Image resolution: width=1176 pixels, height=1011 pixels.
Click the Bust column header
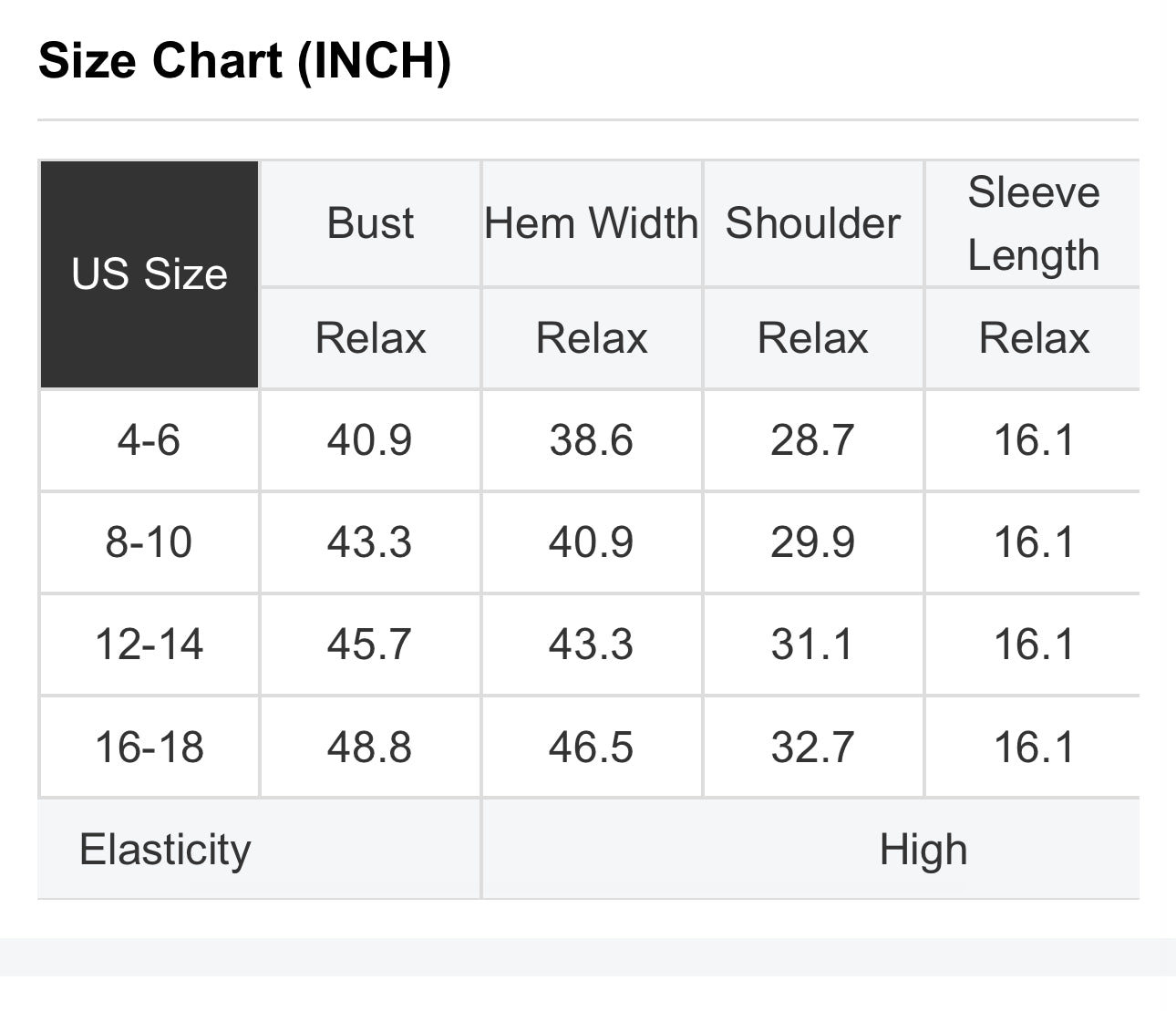click(370, 223)
